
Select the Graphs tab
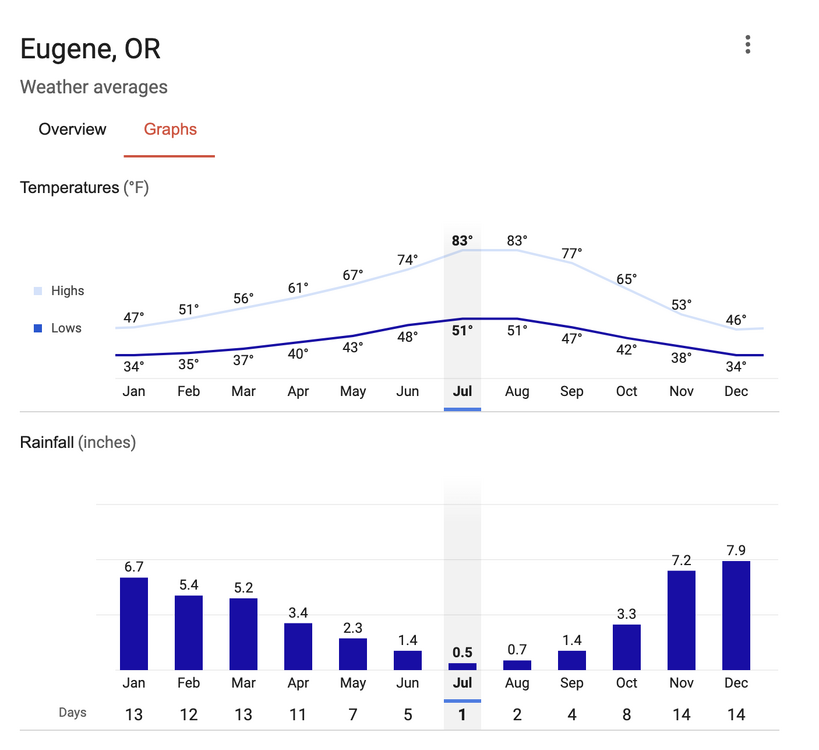170,129
